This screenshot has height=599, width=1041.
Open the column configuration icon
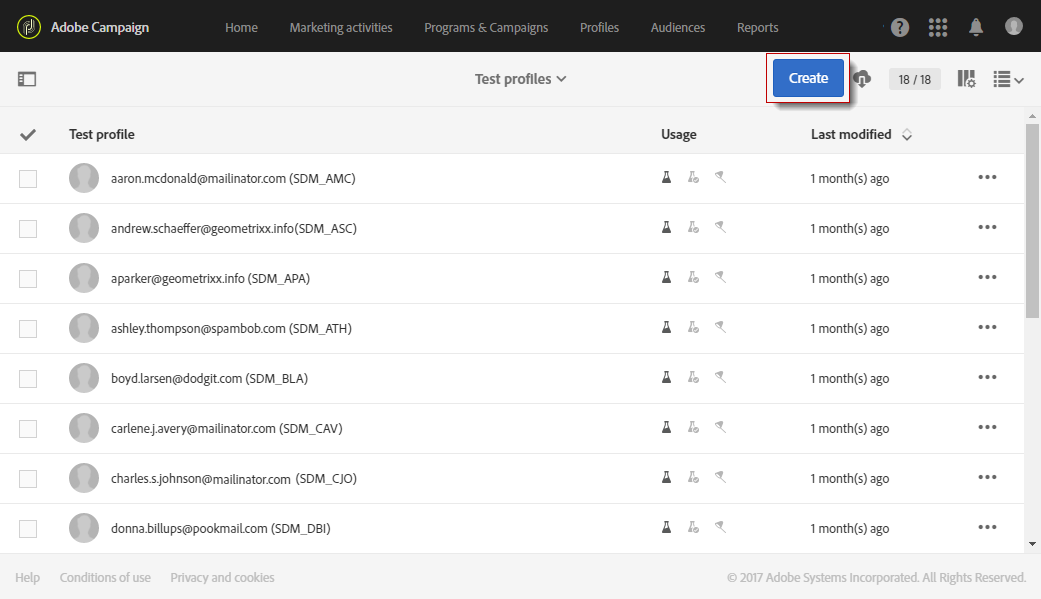click(966, 79)
